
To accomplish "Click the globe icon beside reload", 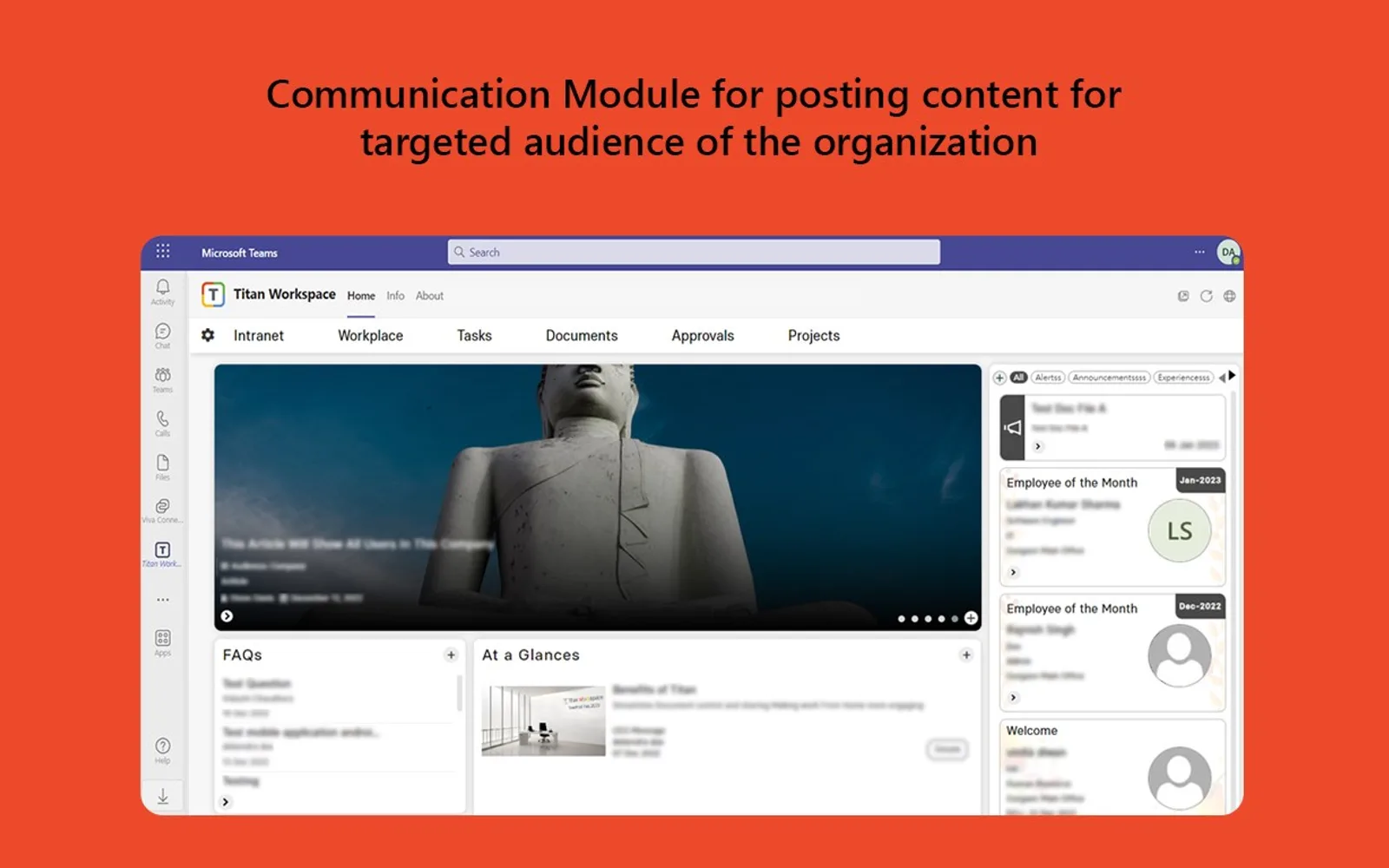I will pyautogui.click(x=1229, y=296).
